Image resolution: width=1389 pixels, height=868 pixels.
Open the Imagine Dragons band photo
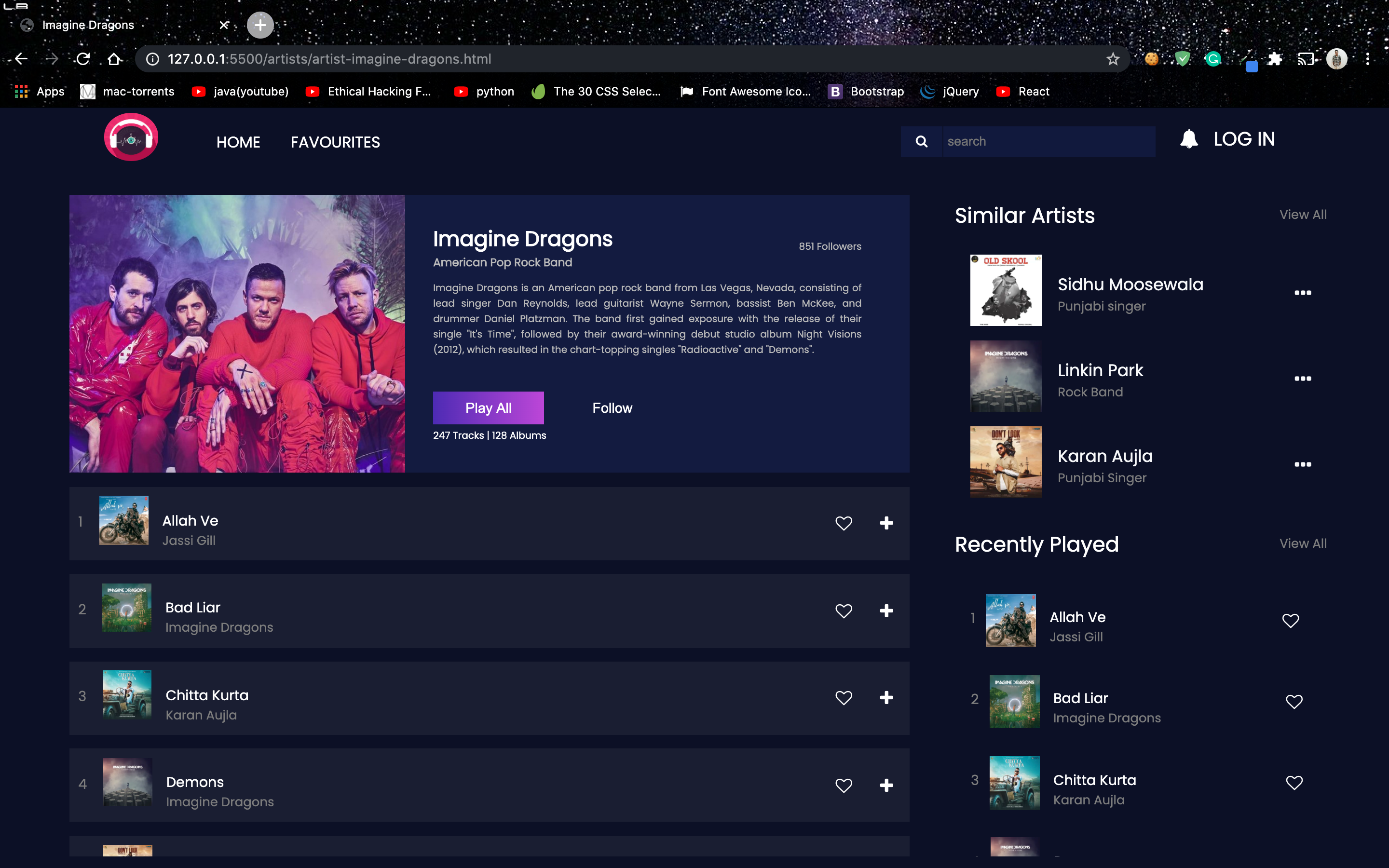point(236,333)
